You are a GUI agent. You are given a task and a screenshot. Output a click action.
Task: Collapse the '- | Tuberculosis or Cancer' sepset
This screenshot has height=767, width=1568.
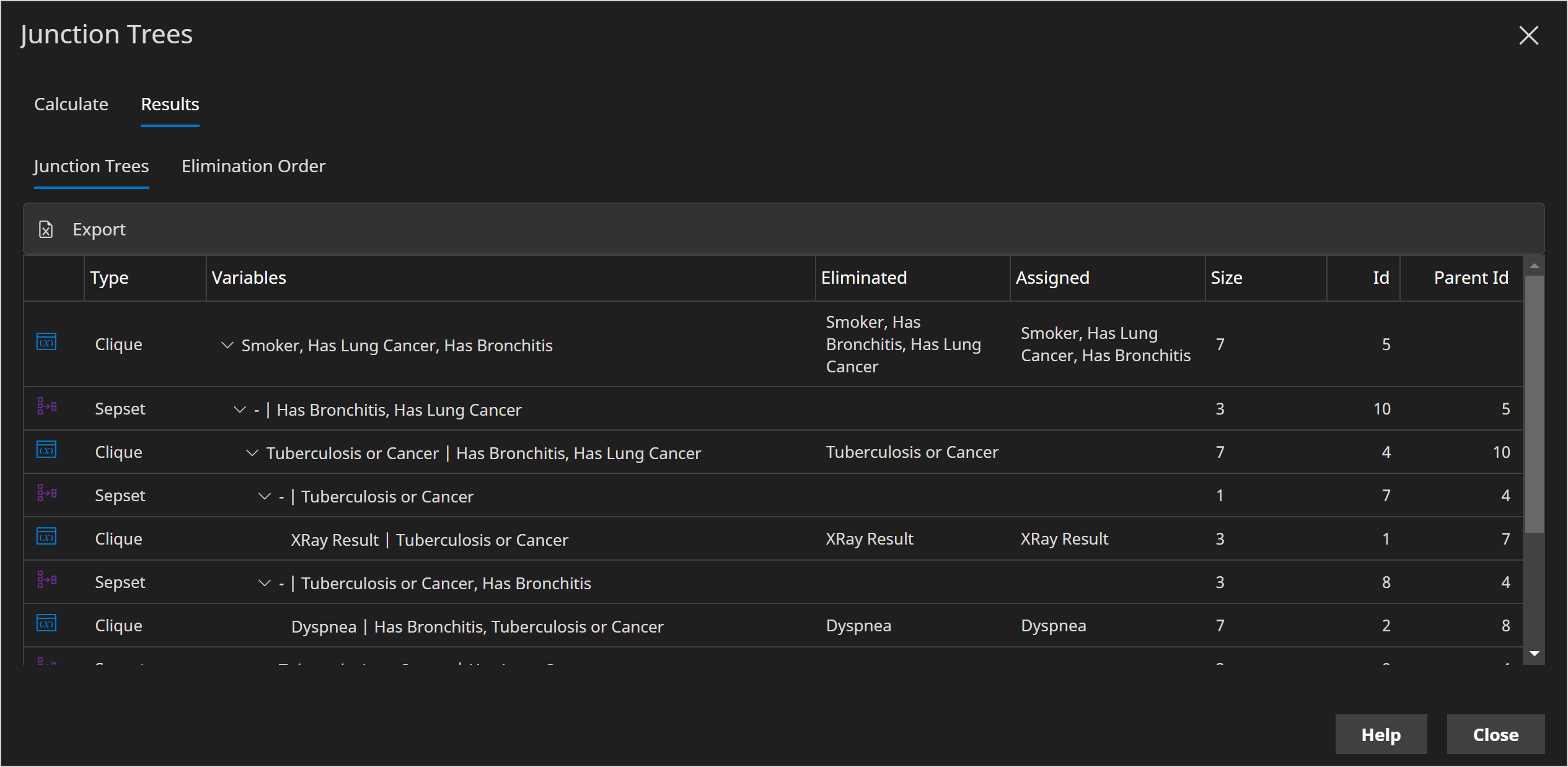point(265,496)
